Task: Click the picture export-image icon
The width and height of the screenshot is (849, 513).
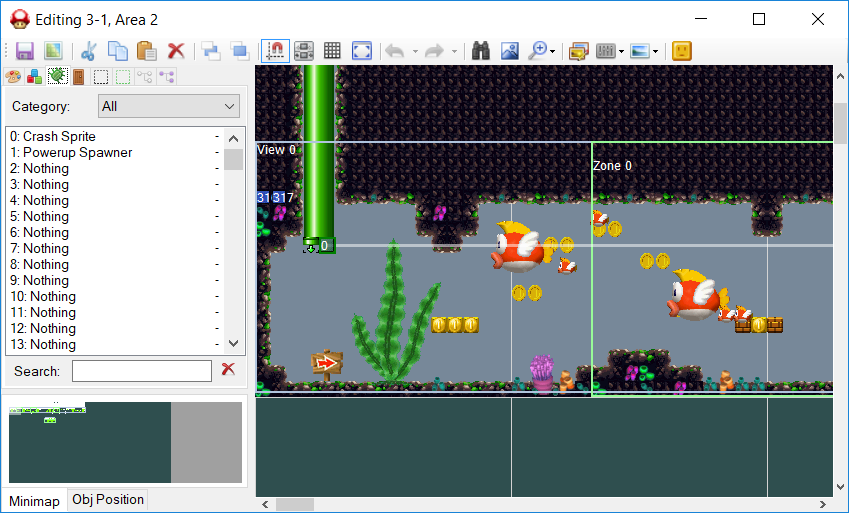Action: pos(510,51)
